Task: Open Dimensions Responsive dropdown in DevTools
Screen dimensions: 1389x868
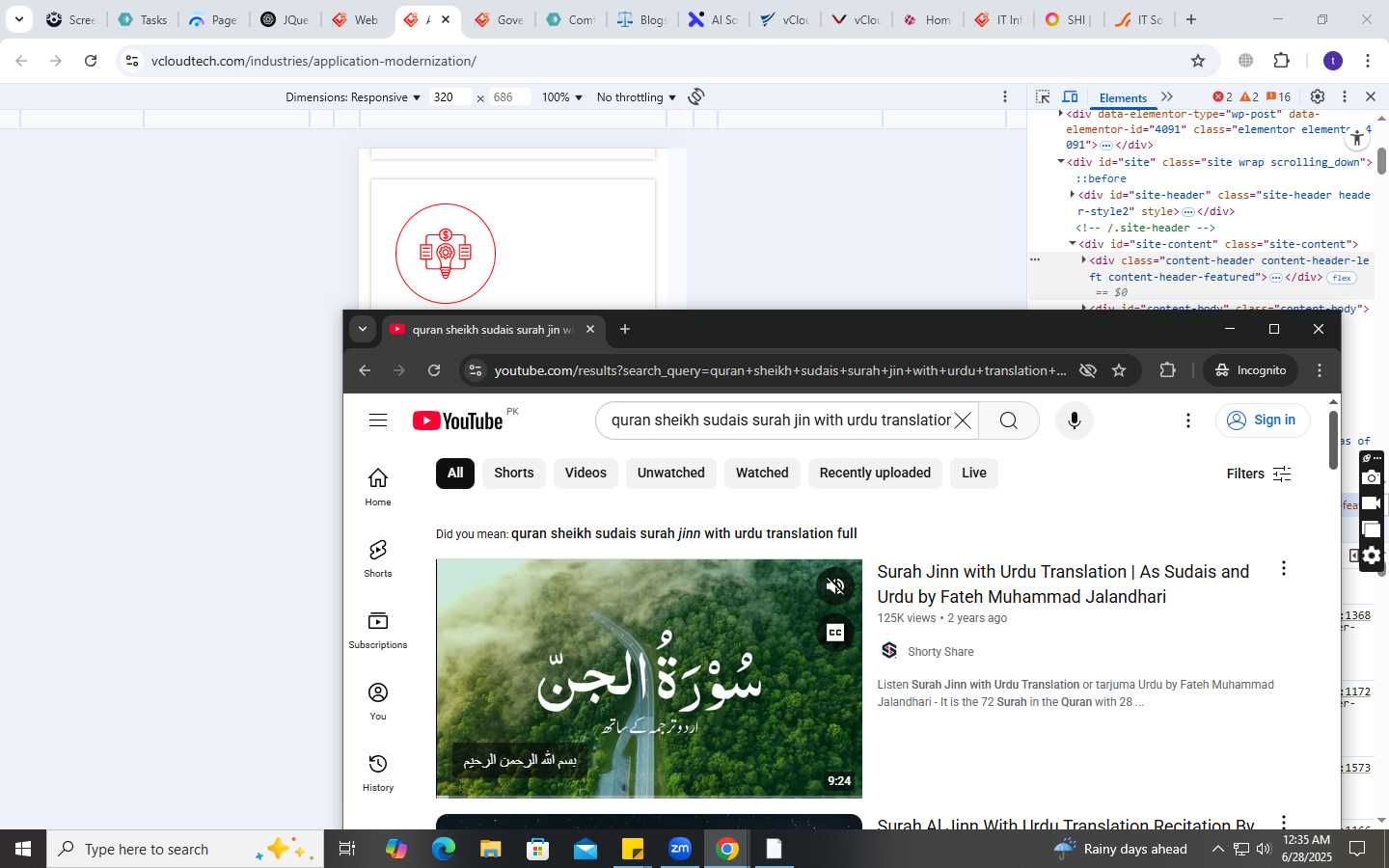Action: [x=353, y=97]
